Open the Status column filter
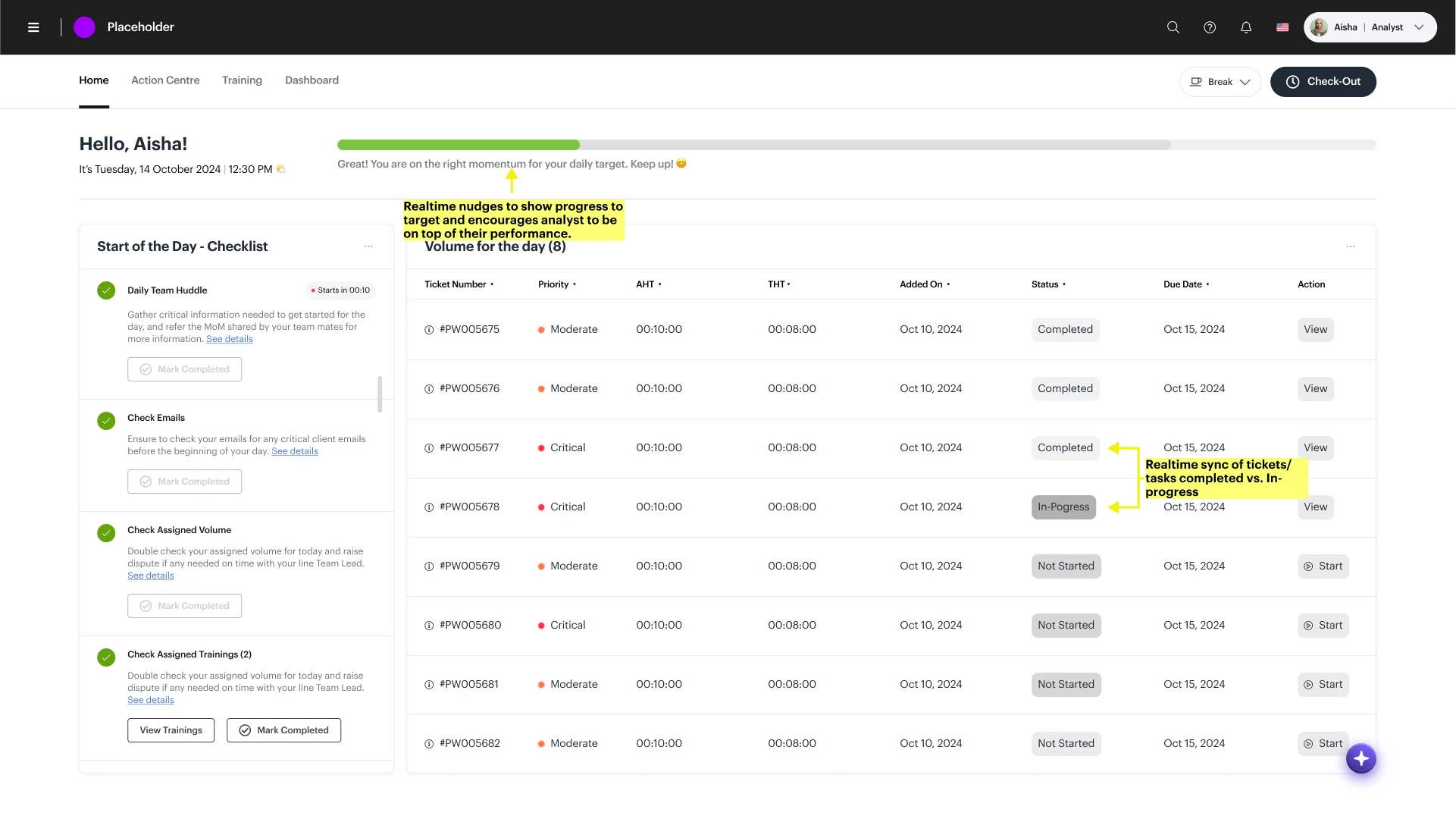Screen dimensions: 1456x819 pos(1048,284)
